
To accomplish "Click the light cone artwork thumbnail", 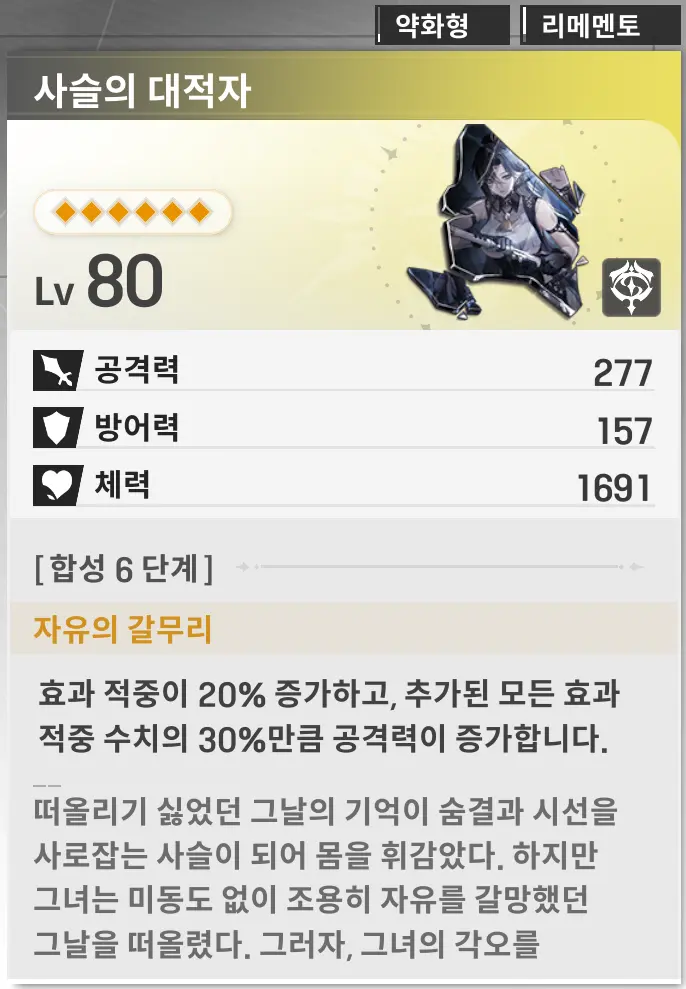I will (496, 222).
